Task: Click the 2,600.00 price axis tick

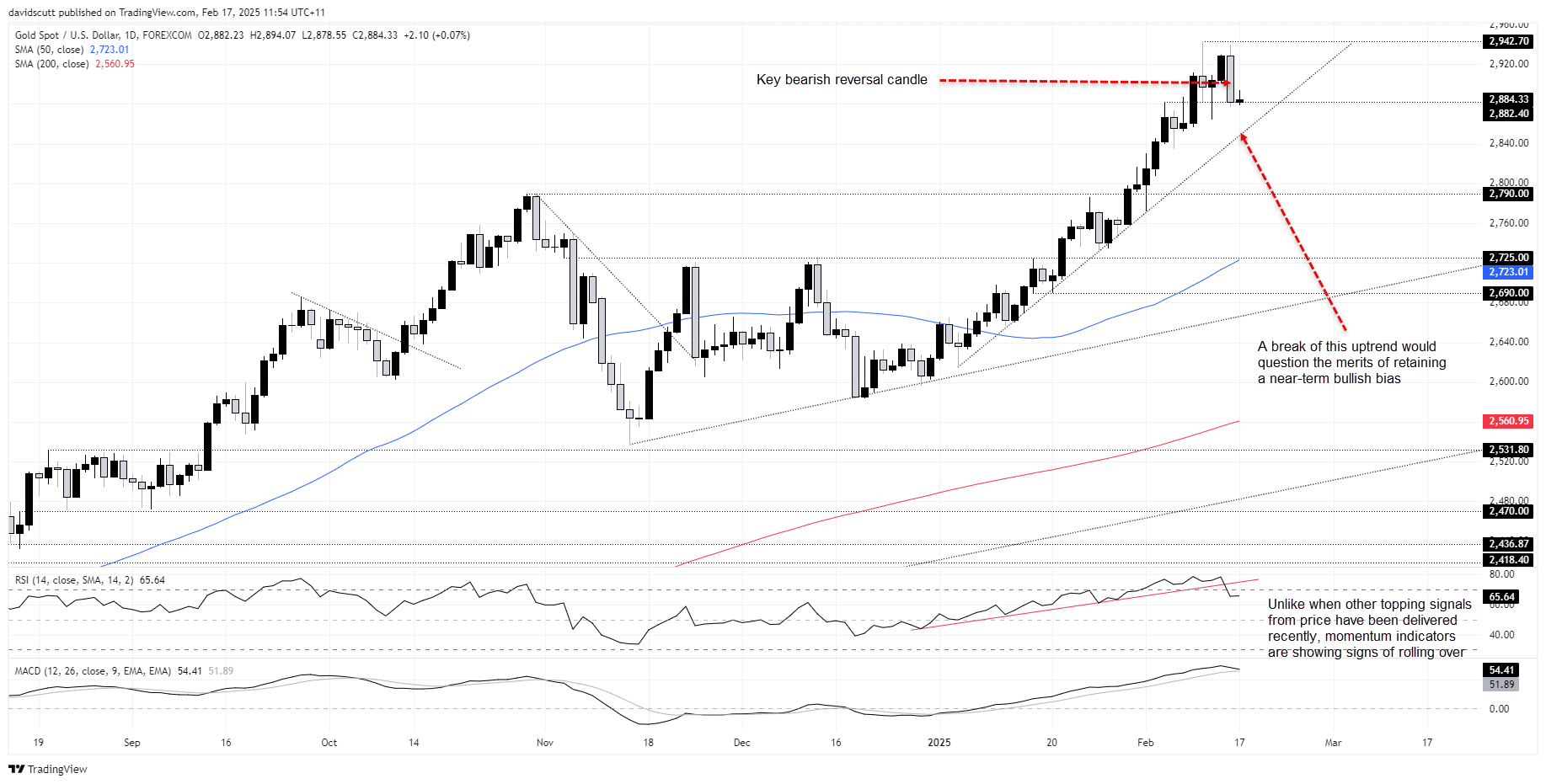Action: tap(1508, 381)
